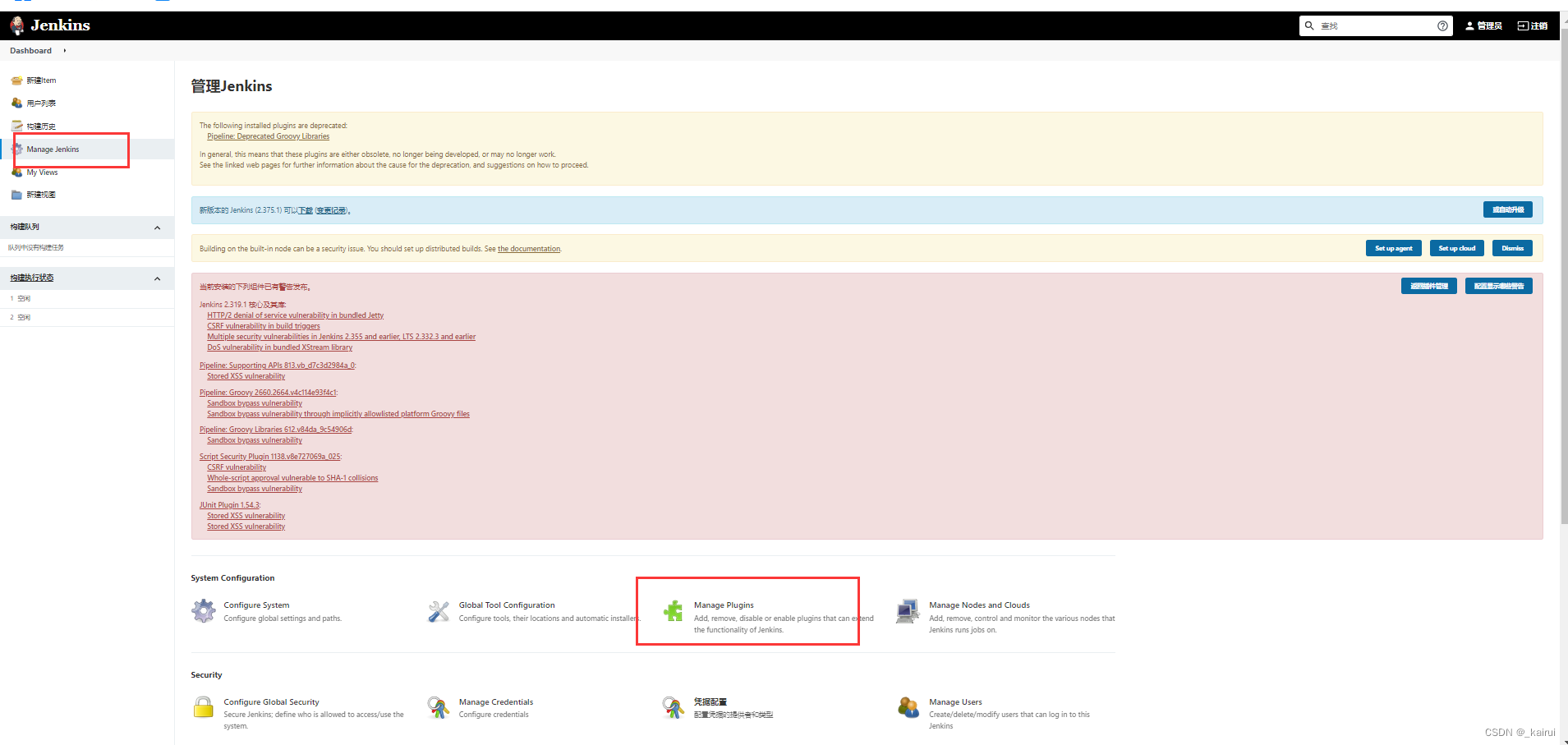This screenshot has height=745, width=1568.
Task: Open 用户列表 in the sidebar
Action: coord(41,103)
